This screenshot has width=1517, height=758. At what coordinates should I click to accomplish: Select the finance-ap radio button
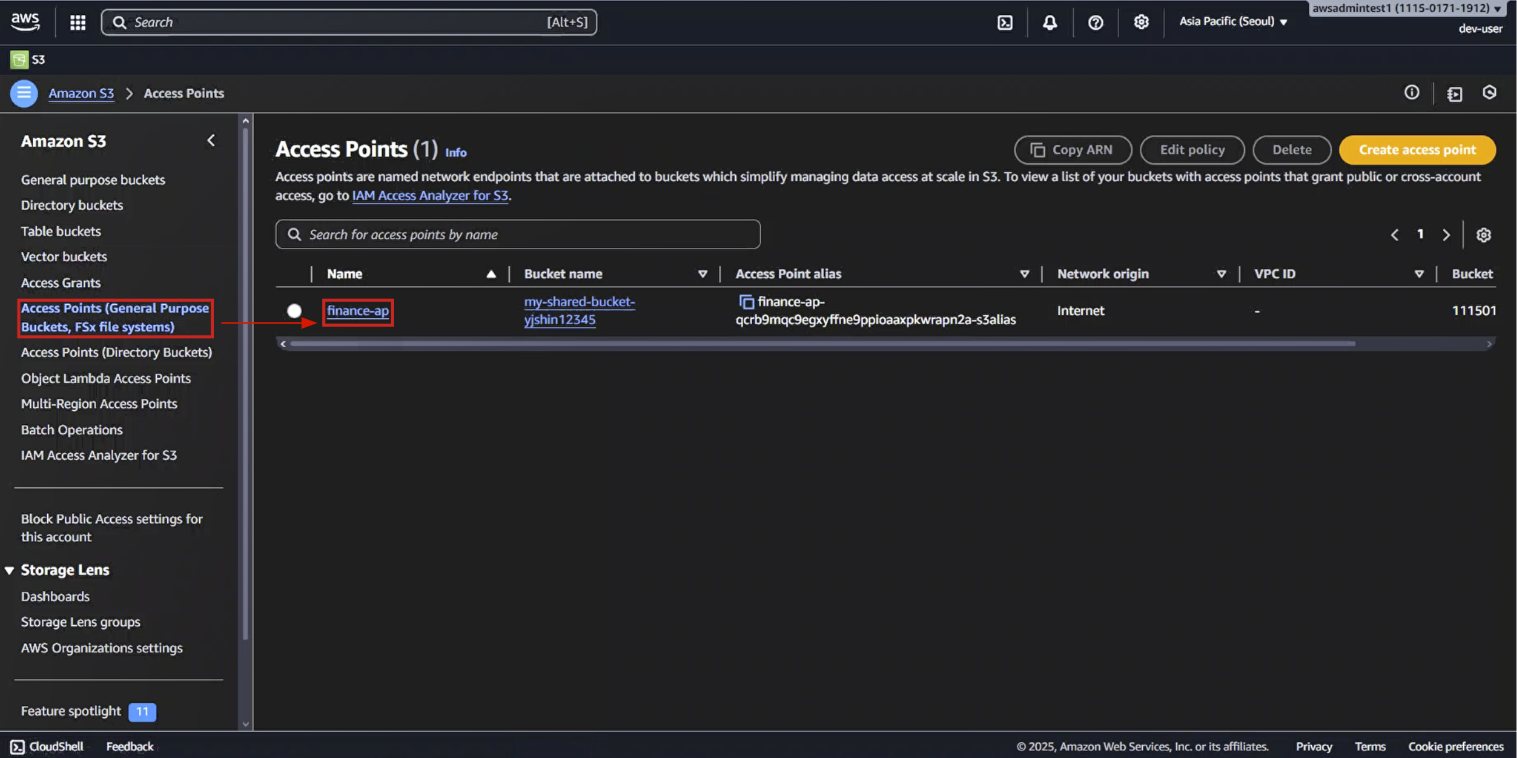(x=294, y=311)
